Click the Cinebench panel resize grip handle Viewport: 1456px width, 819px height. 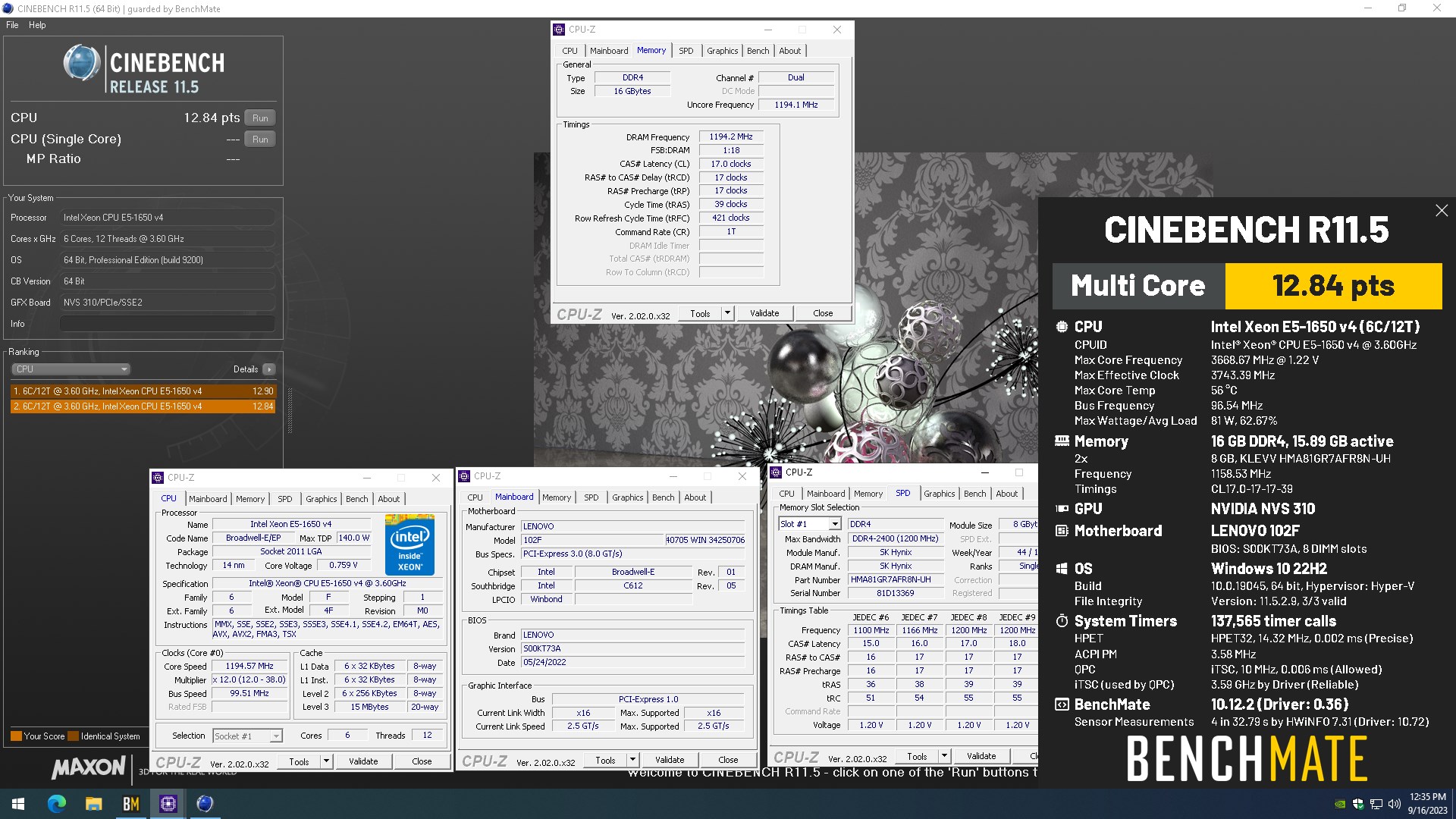coord(290,410)
